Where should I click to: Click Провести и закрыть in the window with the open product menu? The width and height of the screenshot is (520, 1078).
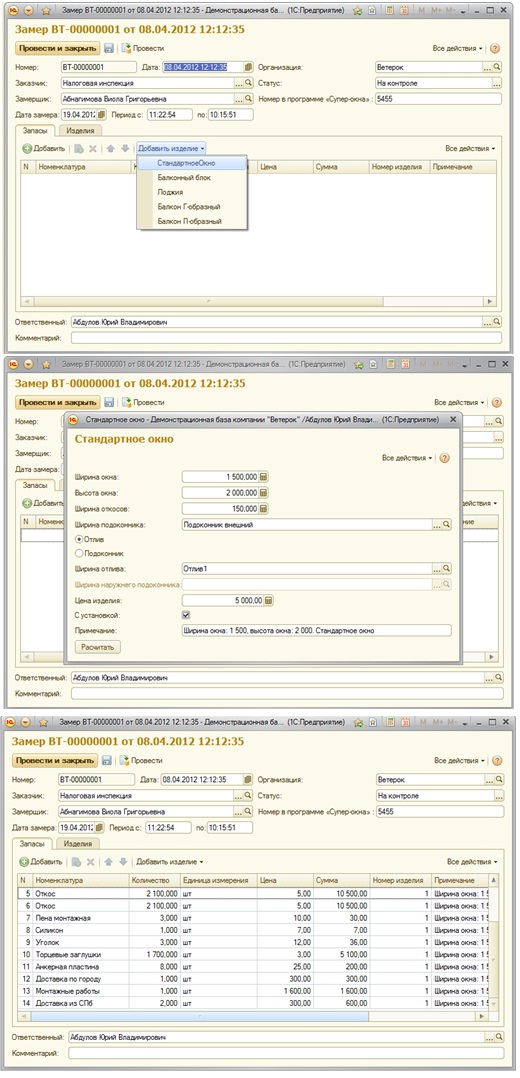(x=58, y=48)
